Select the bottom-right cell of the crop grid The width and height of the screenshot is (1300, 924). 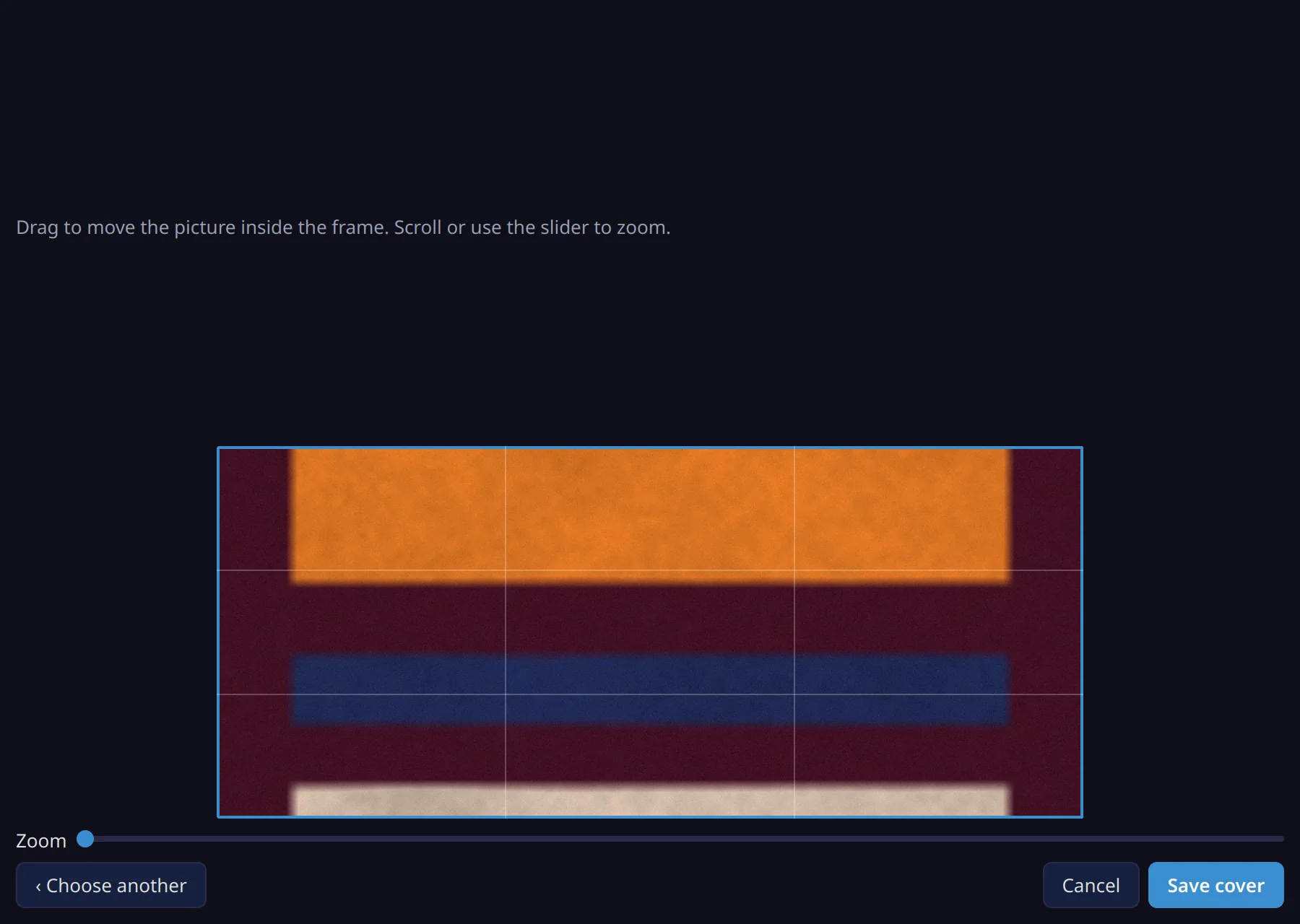(937, 755)
